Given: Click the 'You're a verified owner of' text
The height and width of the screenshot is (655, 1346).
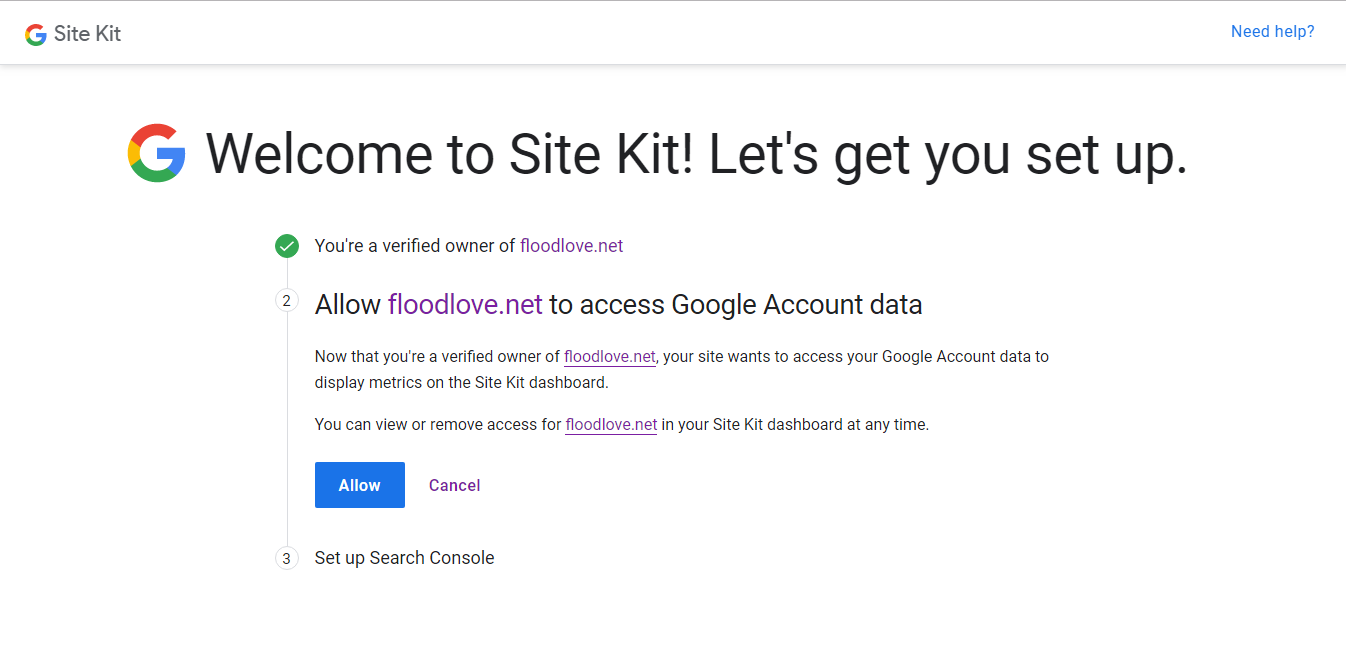Looking at the screenshot, I should pyautogui.click(x=414, y=246).
